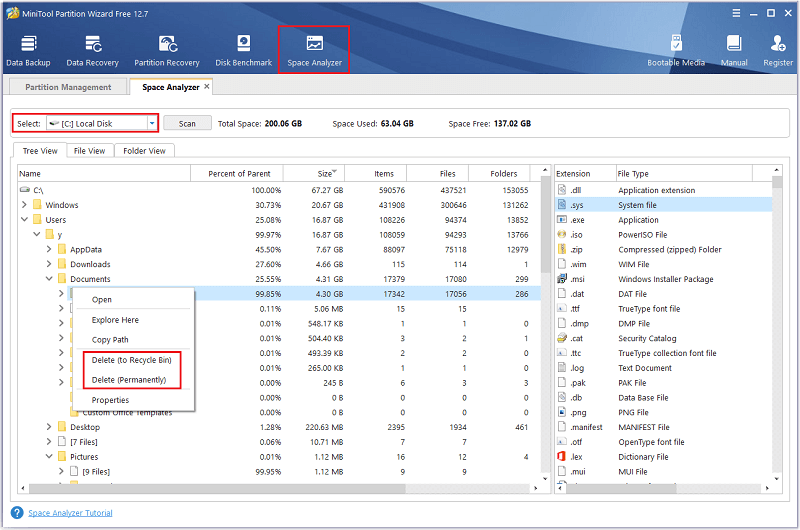Switch to the Folder View tab
The image size is (800, 530).
[144, 150]
